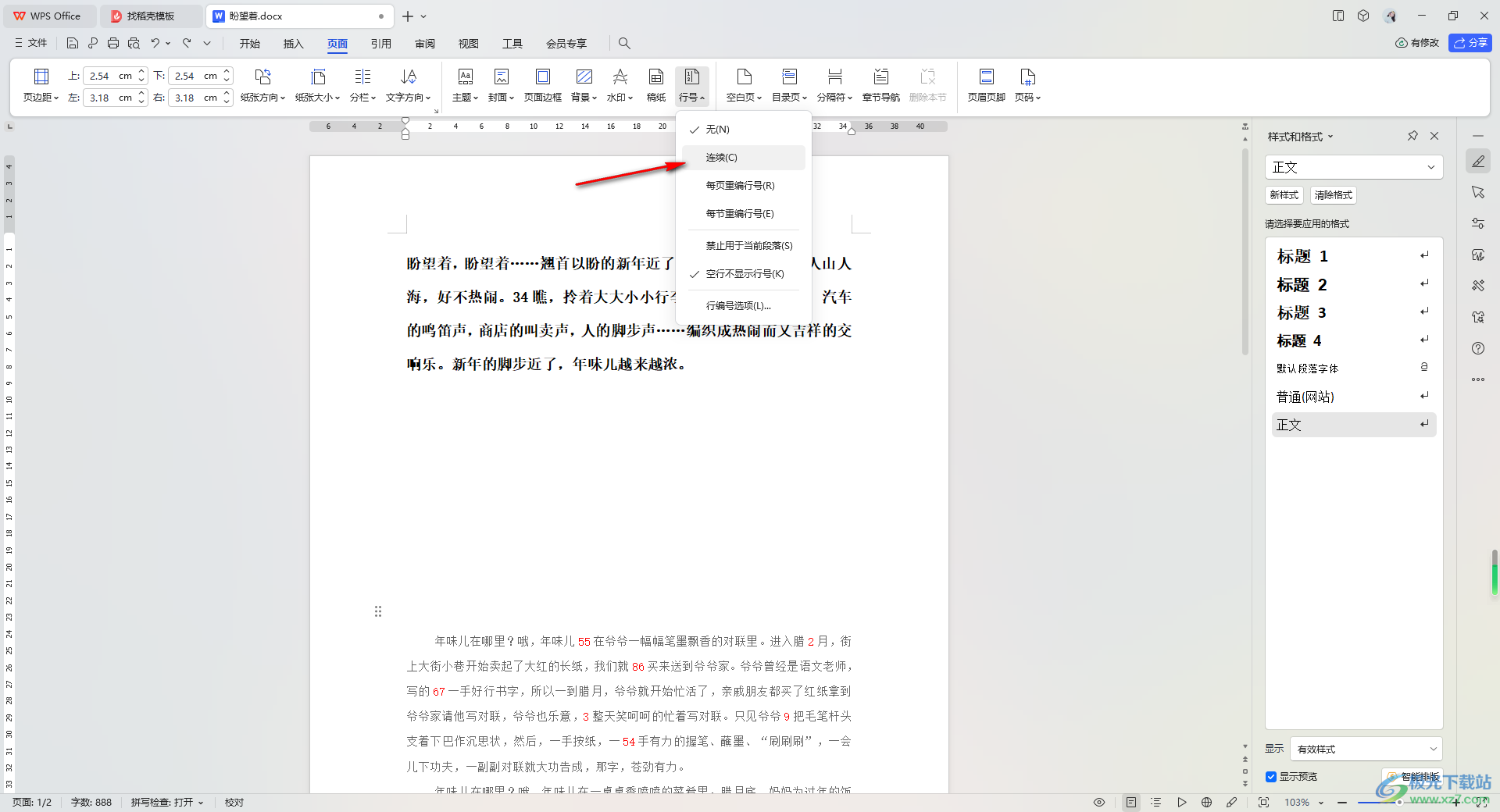Open the 页边距 margins tool

[x=41, y=85]
